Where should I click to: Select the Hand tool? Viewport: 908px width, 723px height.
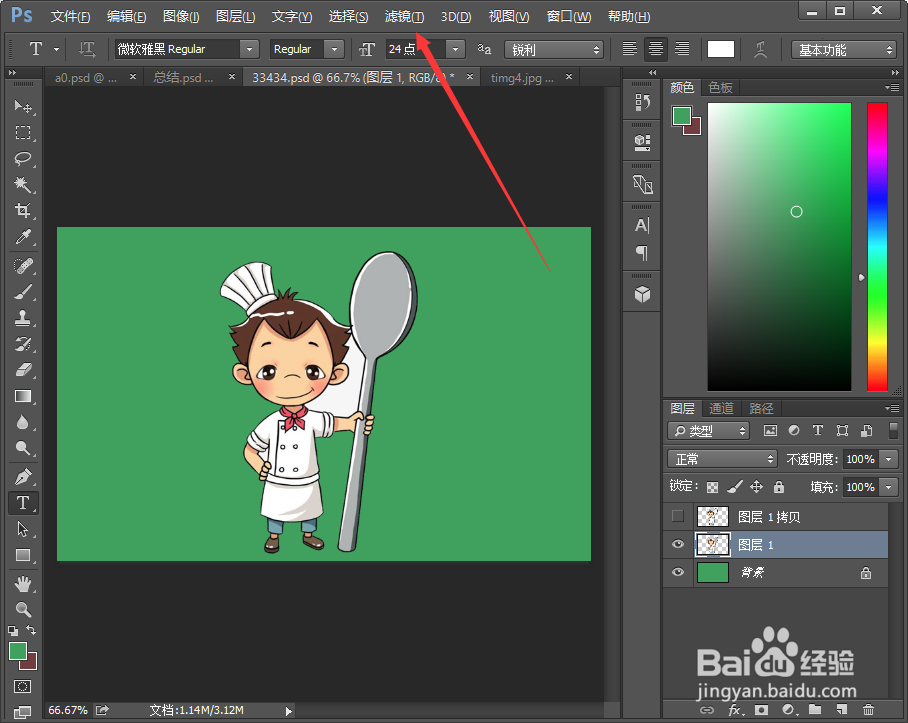tap(23, 584)
